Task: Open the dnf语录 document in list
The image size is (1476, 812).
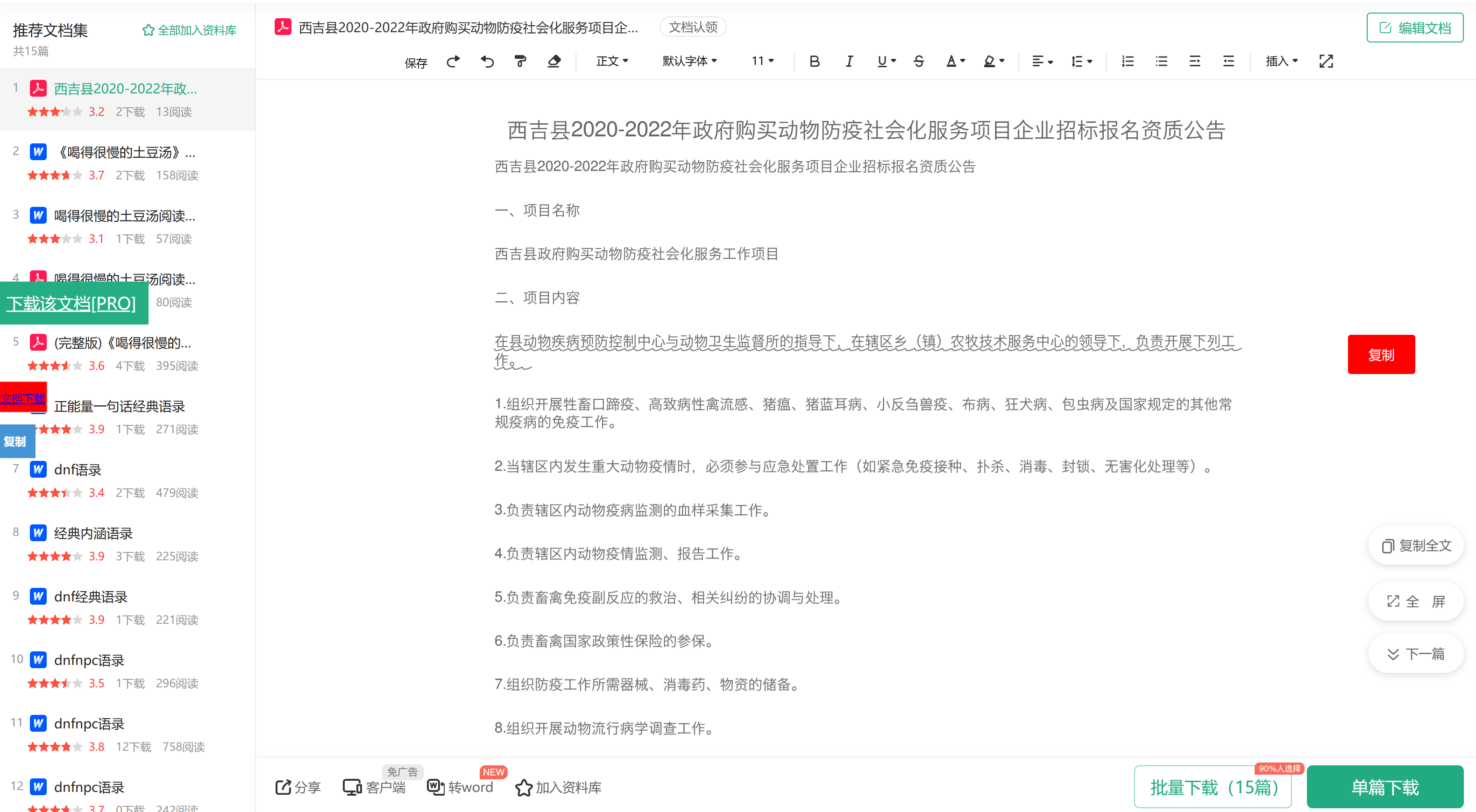Action: coord(78,470)
